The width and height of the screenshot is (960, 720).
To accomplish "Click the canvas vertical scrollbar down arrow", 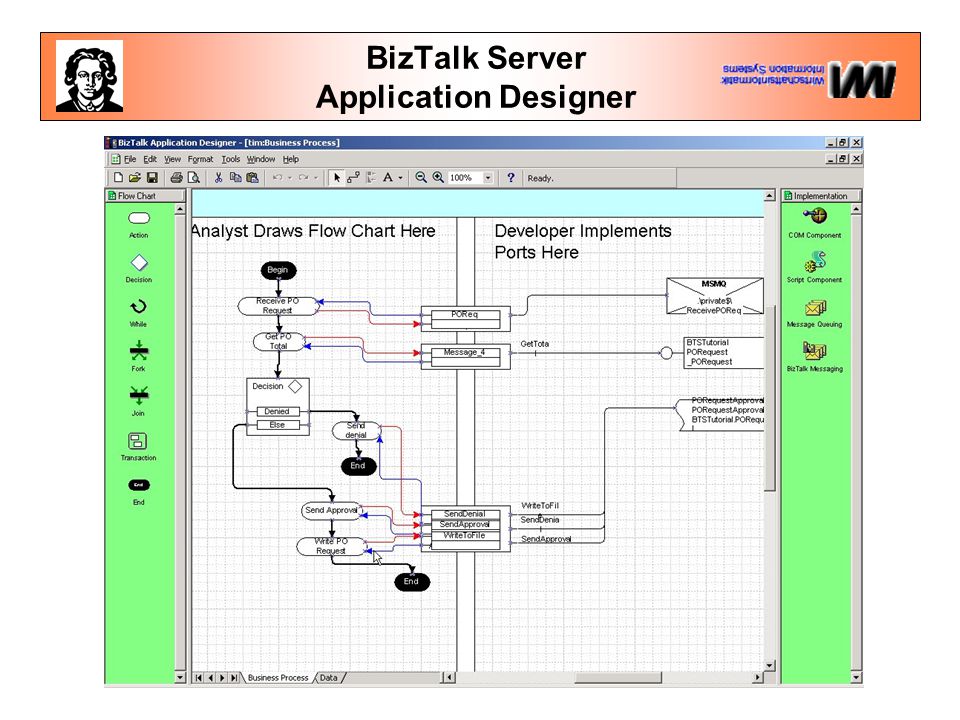I will [x=770, y=666].
